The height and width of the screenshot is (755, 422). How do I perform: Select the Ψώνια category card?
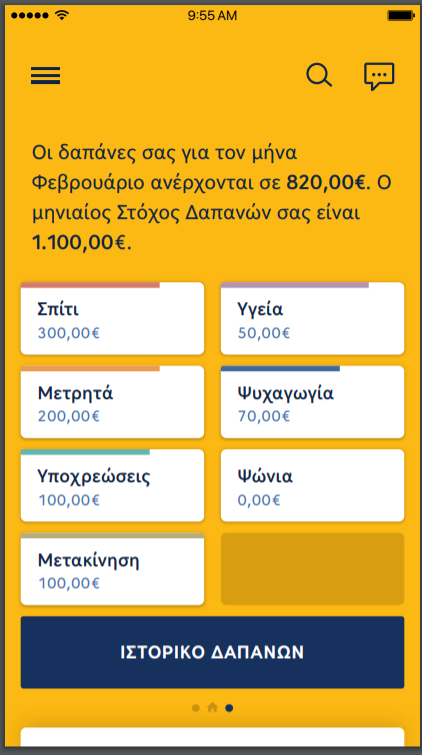pos(313,485)
